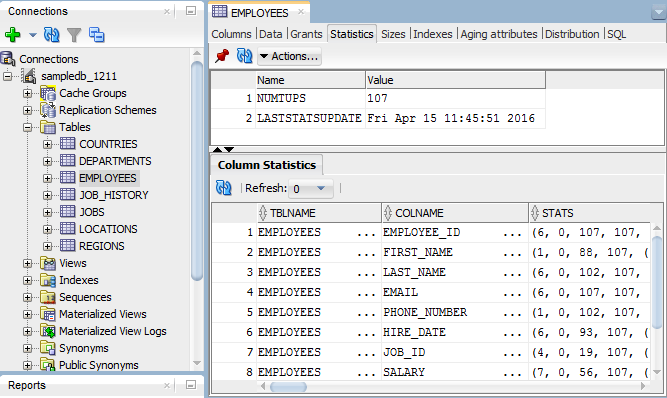Click the DEPARTMENTS table icon
Screen dimensions: 667x398
pos(68,161)
